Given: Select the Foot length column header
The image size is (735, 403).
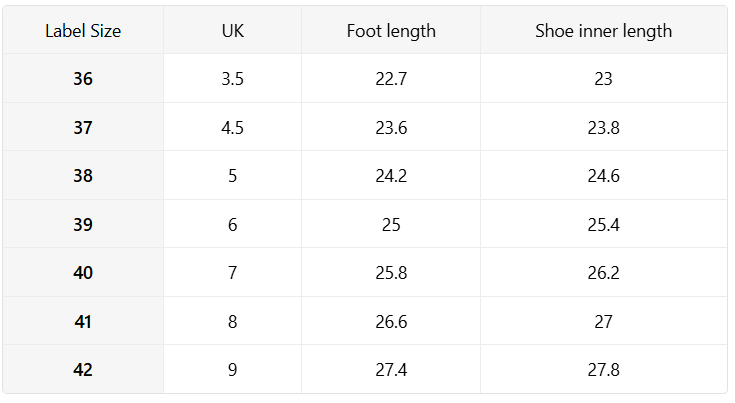Looking at the screenshot, I should click(391, 31).
